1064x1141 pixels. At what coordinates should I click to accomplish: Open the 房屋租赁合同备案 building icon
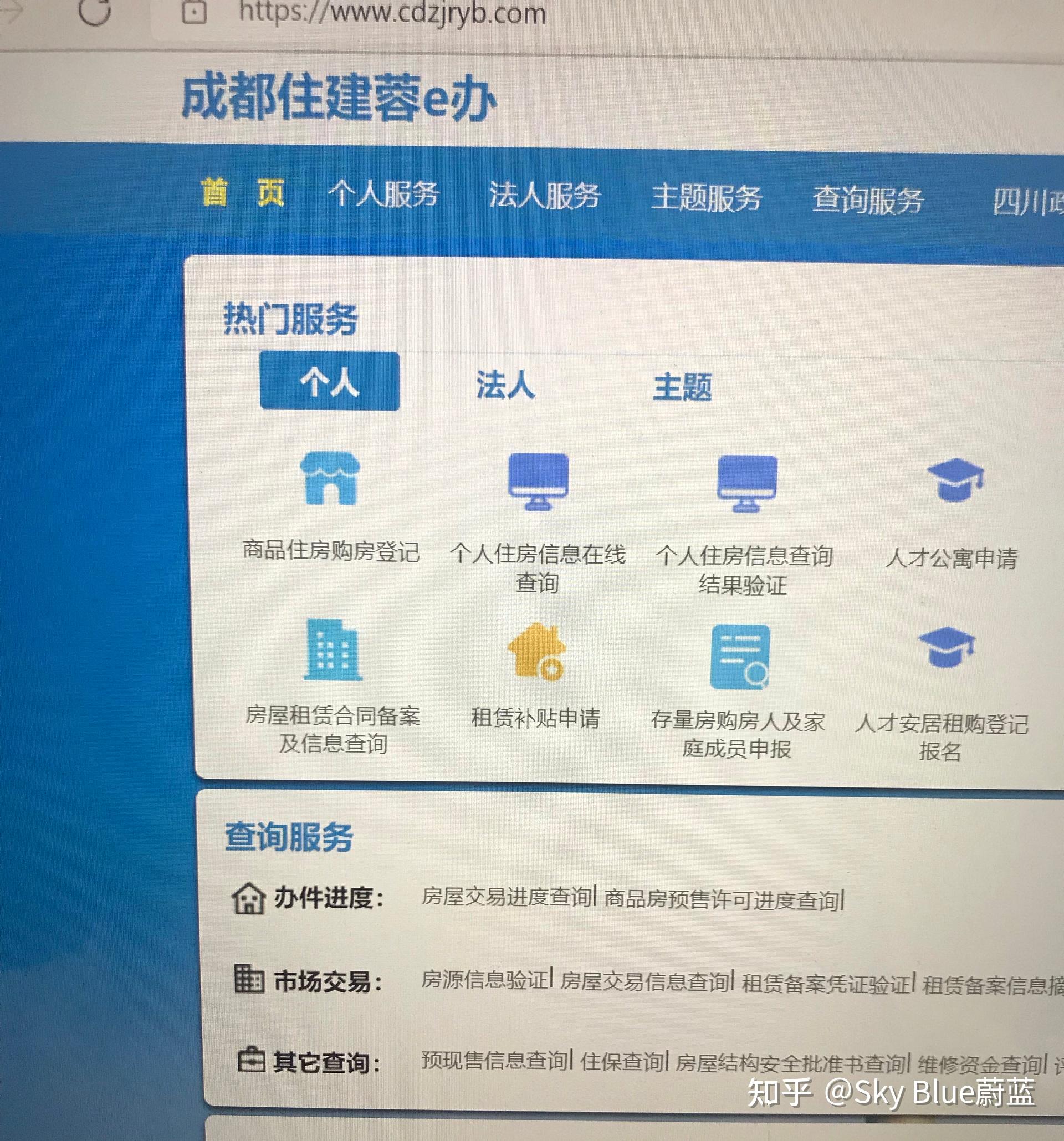point(332,649)
